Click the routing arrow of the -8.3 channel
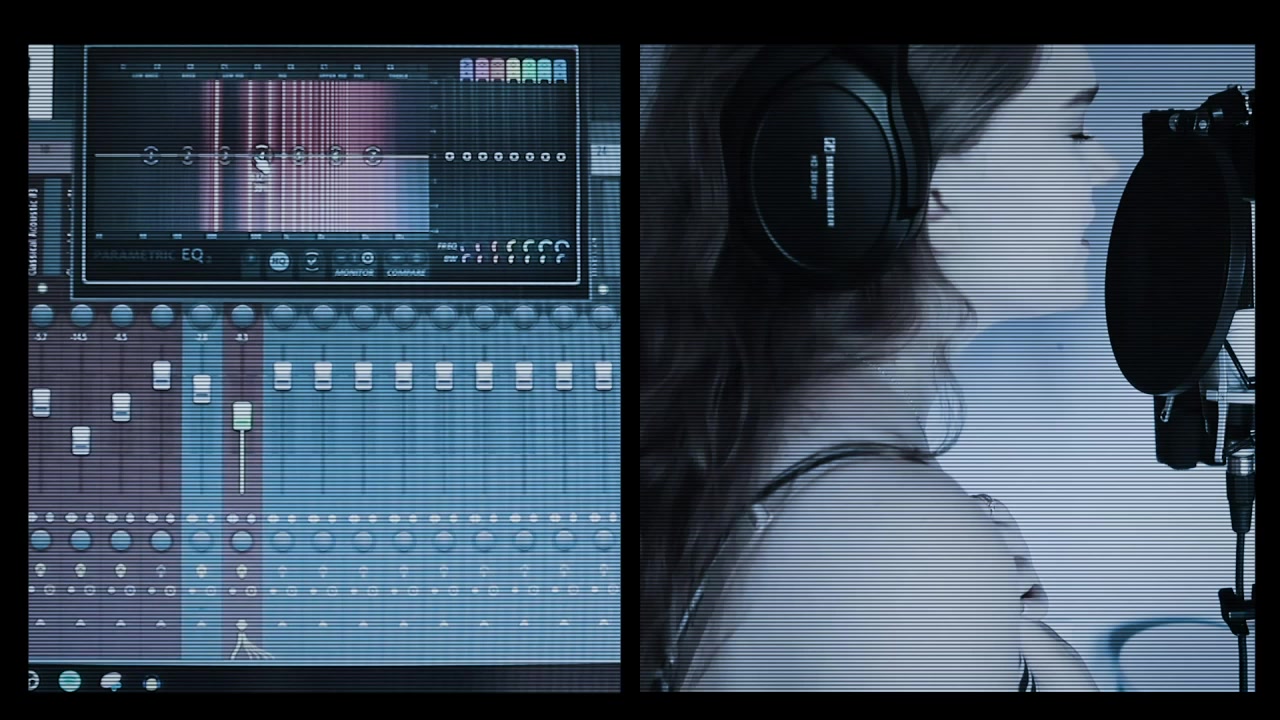1280x720 pixels. pyautogui.click(x=241, y=625)
